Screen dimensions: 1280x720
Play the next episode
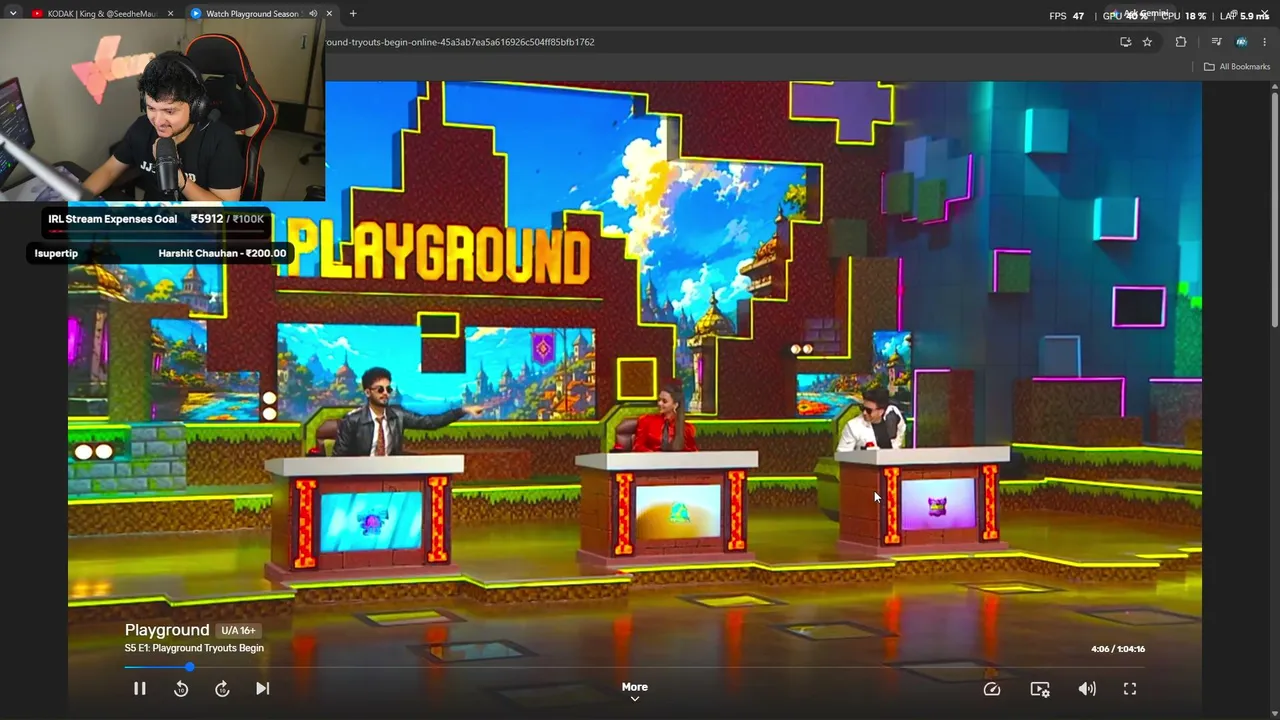coord(263,688)
